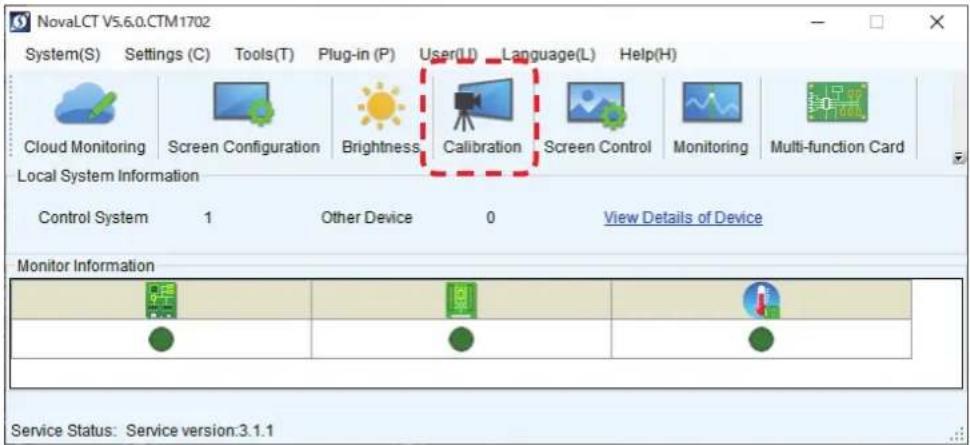The height and width of the screenshot is (445, 970).
Task: Open the Help(H) menu
Action: click(x=648, y=54)
